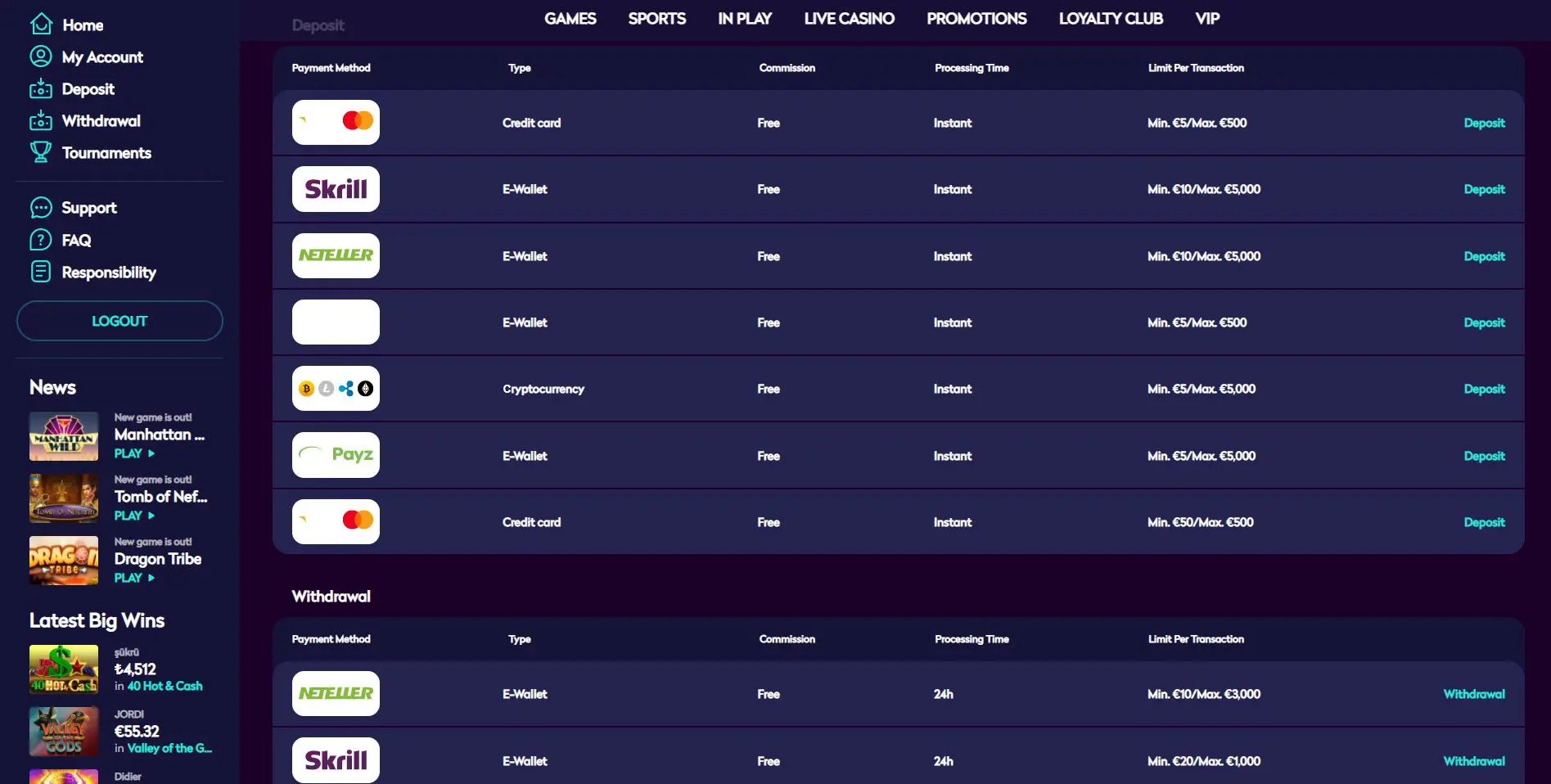Screen dimensions: 1551x784
Task: Click Deposit link for Skrill row
Action: pos(1484,189)
